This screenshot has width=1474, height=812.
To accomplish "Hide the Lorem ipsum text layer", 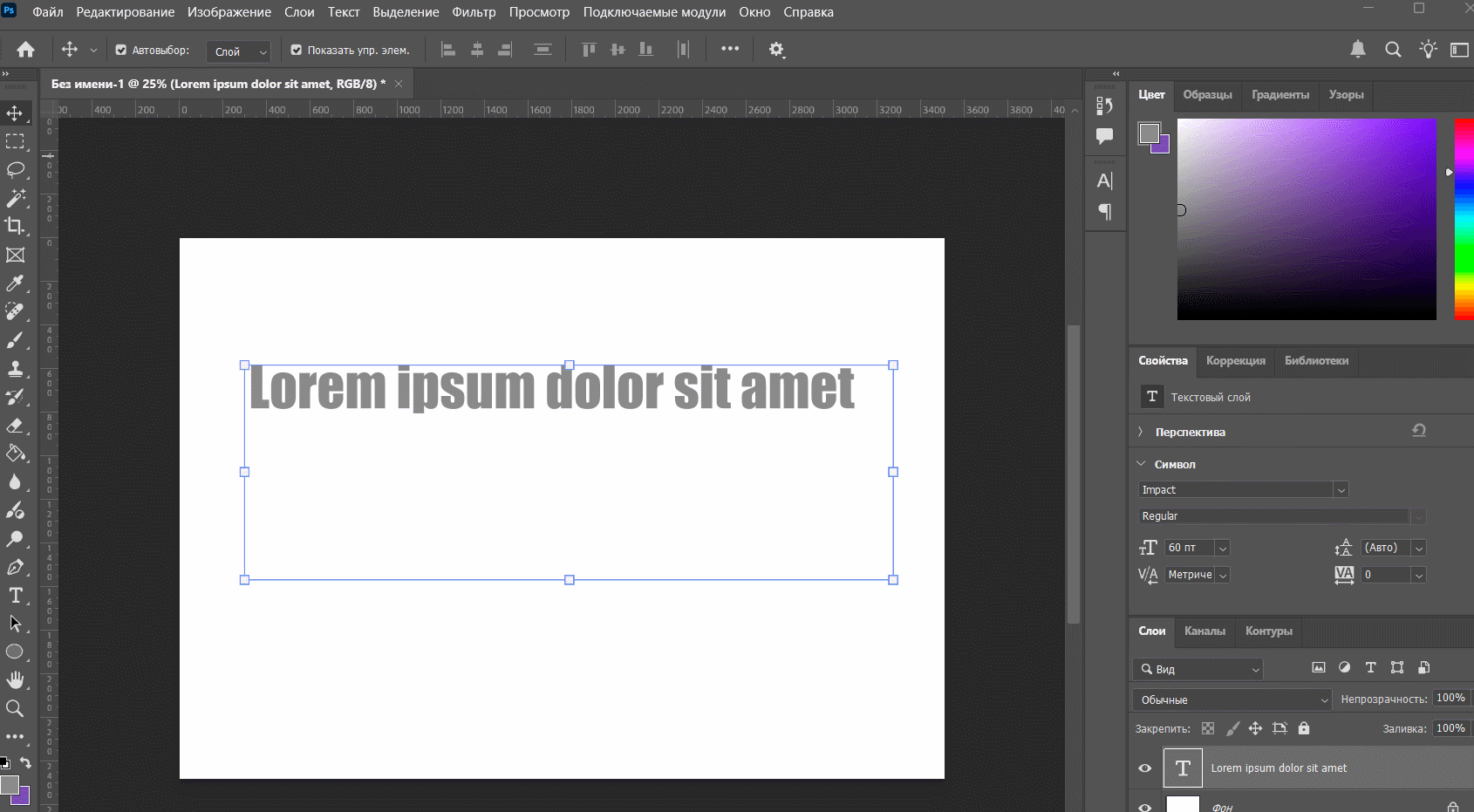I will tap(1145, 768).
